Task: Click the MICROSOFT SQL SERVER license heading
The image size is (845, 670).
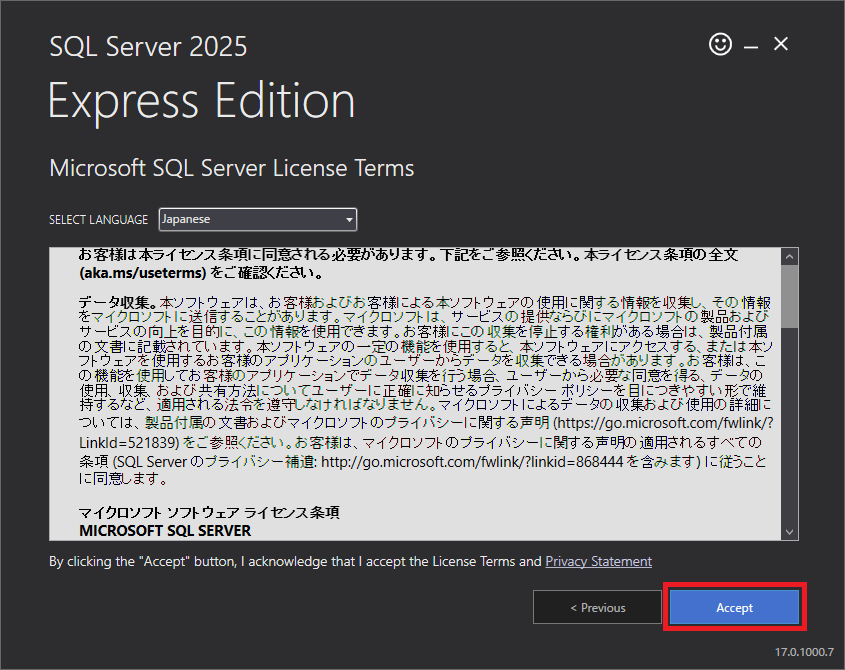Action: coord(165,530)
